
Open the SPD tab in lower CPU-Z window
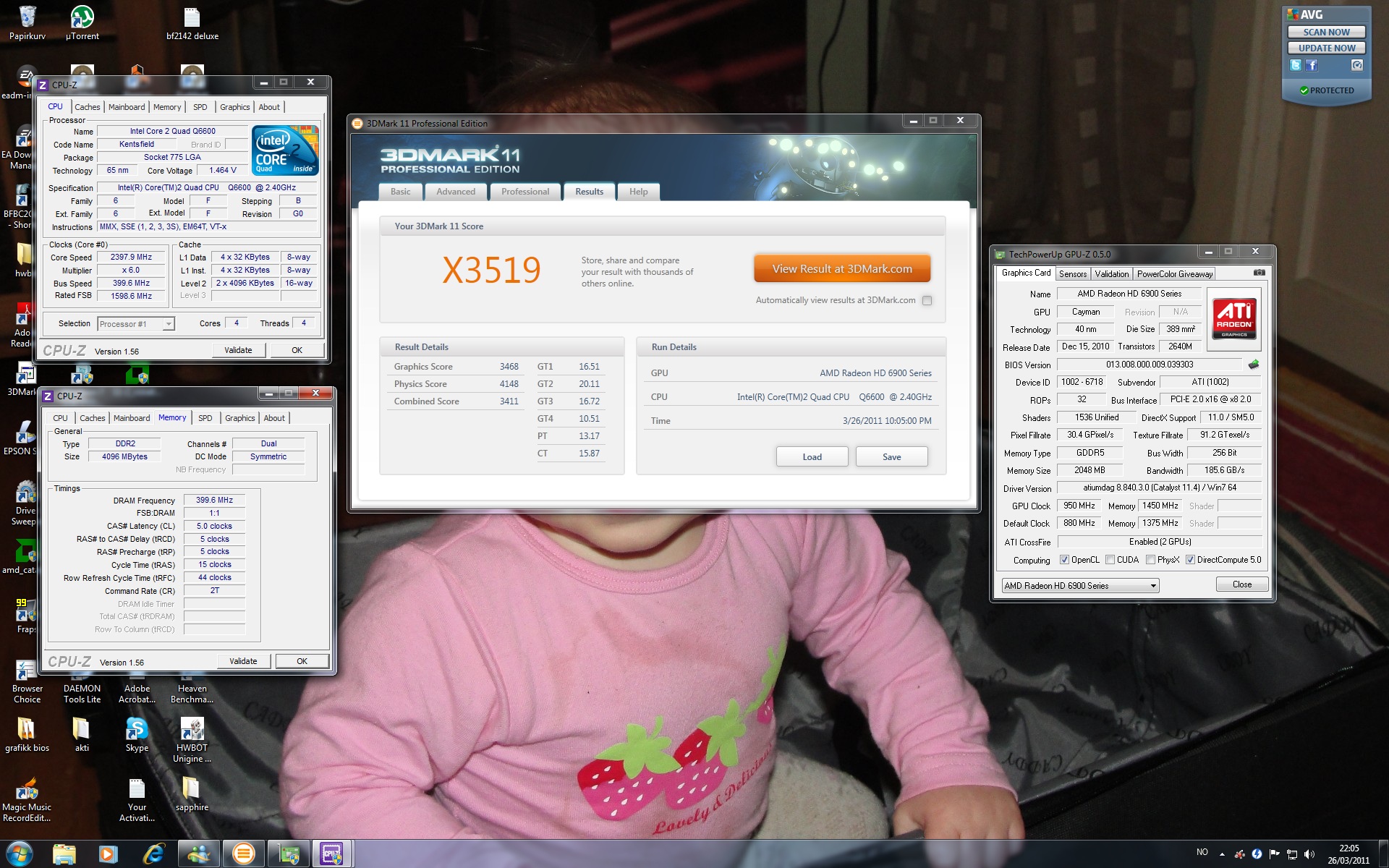click(205, 418)
